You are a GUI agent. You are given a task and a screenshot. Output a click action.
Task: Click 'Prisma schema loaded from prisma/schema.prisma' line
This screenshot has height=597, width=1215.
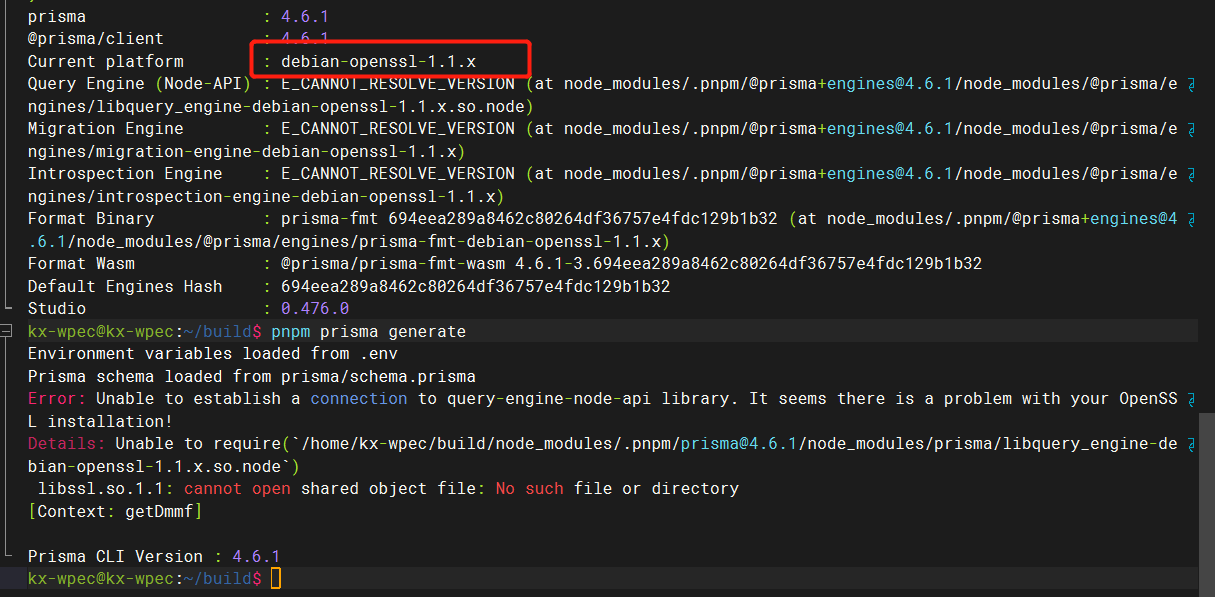[x=252, y=376]
